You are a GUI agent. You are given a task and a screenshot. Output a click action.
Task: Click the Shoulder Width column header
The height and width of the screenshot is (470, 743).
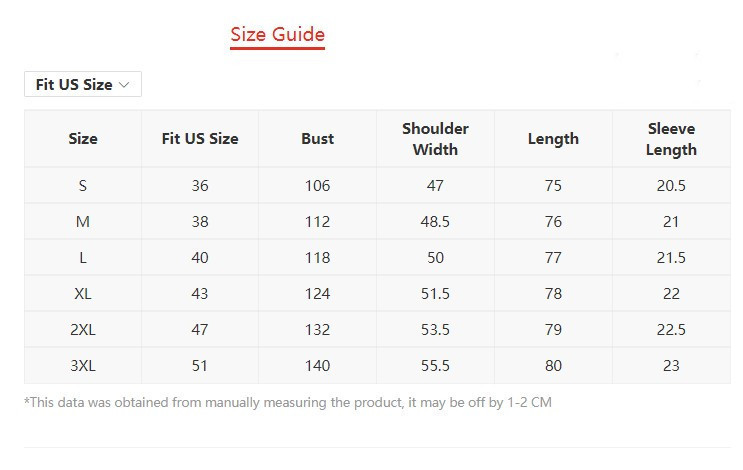pyautogui.click(x=435, y=139)
